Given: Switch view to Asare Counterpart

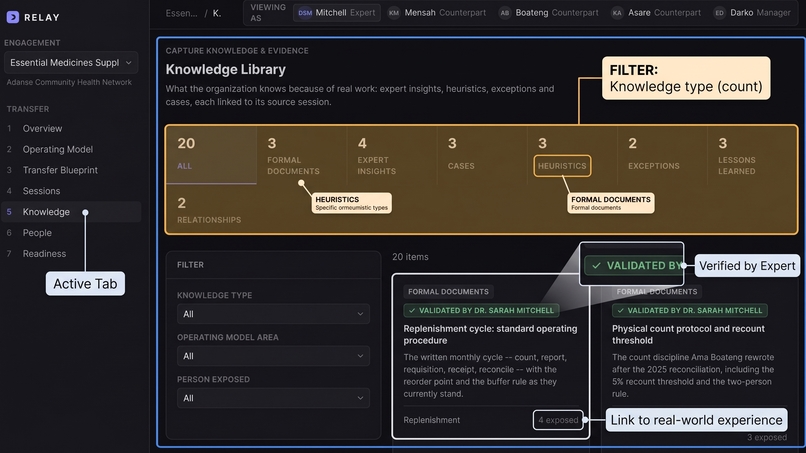Looking at the screenshot, I should [x=656, y=13].
